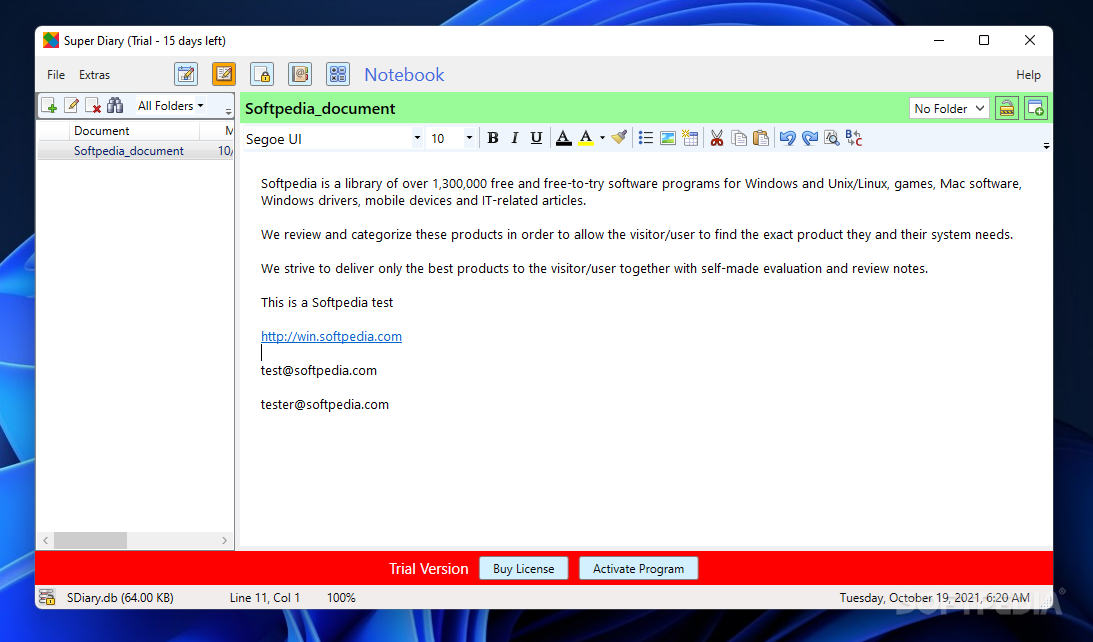The image size is (1093, 642).
Task: Apply black font color
Action: pos(564,138)
